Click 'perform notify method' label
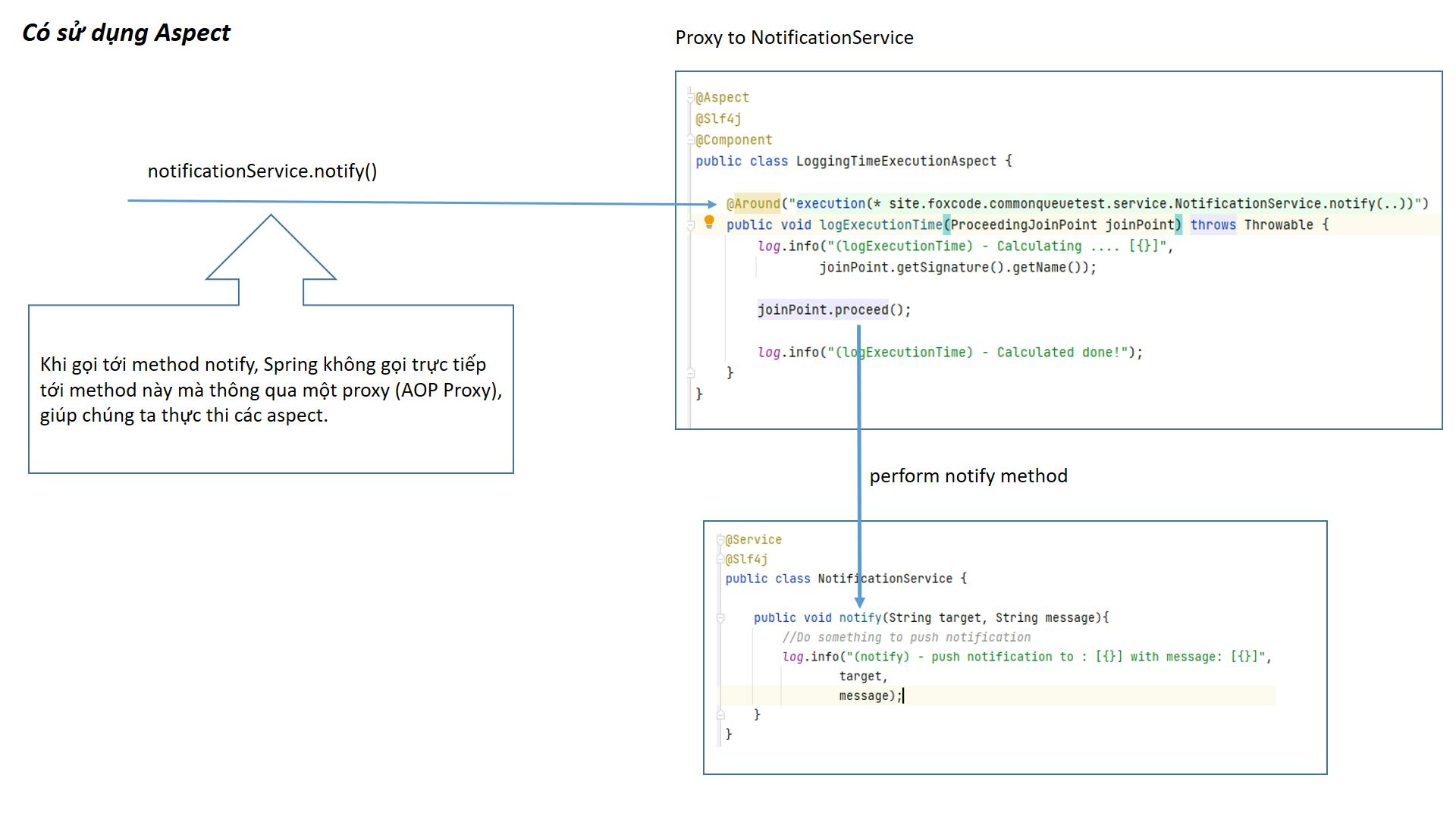The height and width of the screenshot is (819, 1456). coord(968,476)
